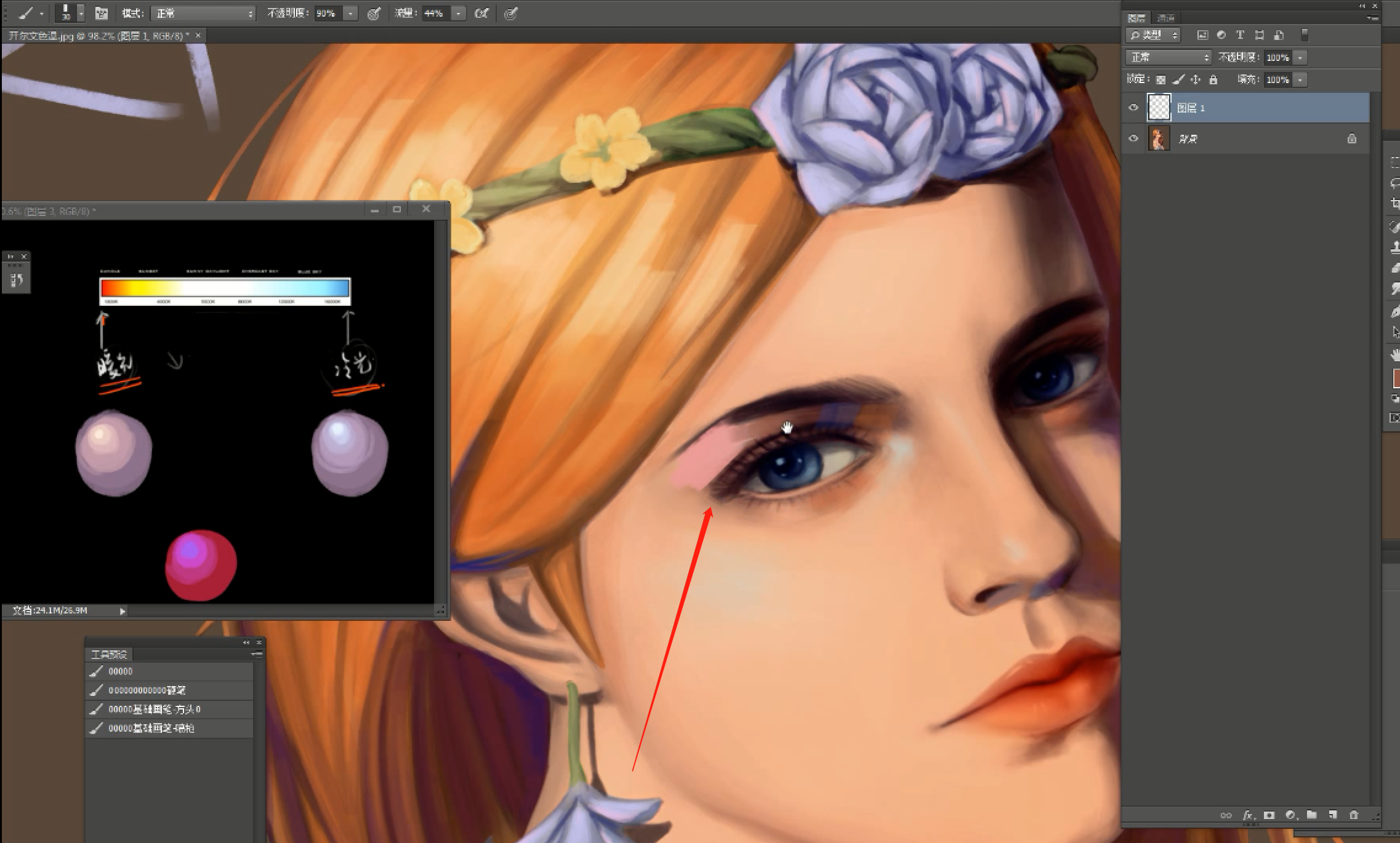
Task: Click the airbrush build-up icon
Action: [481, 13]
